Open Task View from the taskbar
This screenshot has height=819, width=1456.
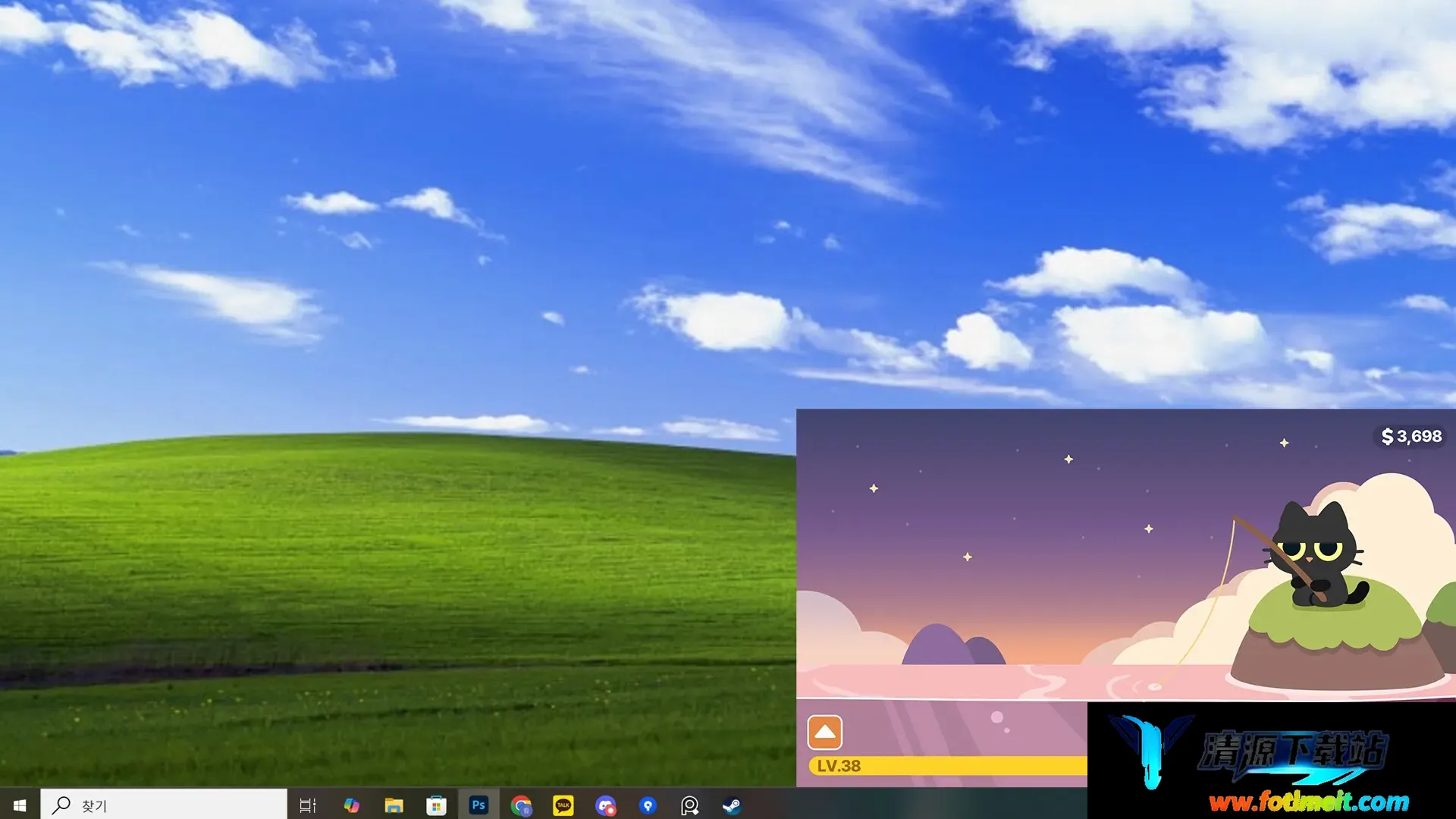(308, 805)
